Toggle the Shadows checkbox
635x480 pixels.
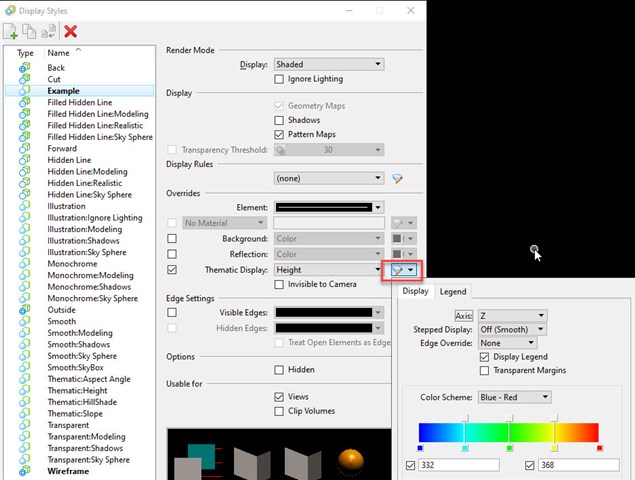pos(279,120)
